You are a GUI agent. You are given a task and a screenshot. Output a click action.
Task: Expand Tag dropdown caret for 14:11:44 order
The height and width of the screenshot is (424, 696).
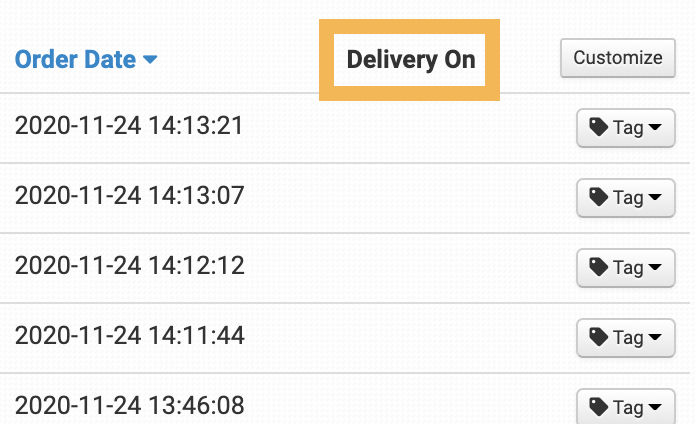tap(655, 338)
